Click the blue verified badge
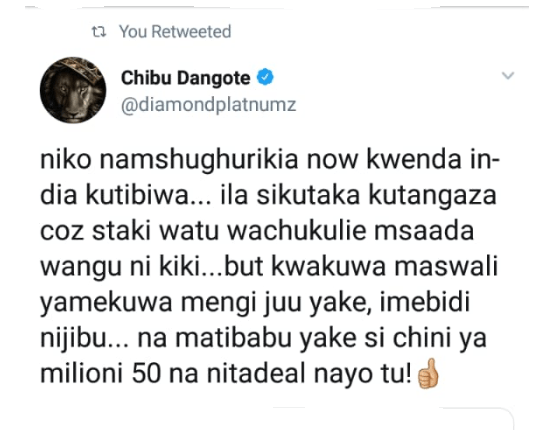 coord(265,77)
